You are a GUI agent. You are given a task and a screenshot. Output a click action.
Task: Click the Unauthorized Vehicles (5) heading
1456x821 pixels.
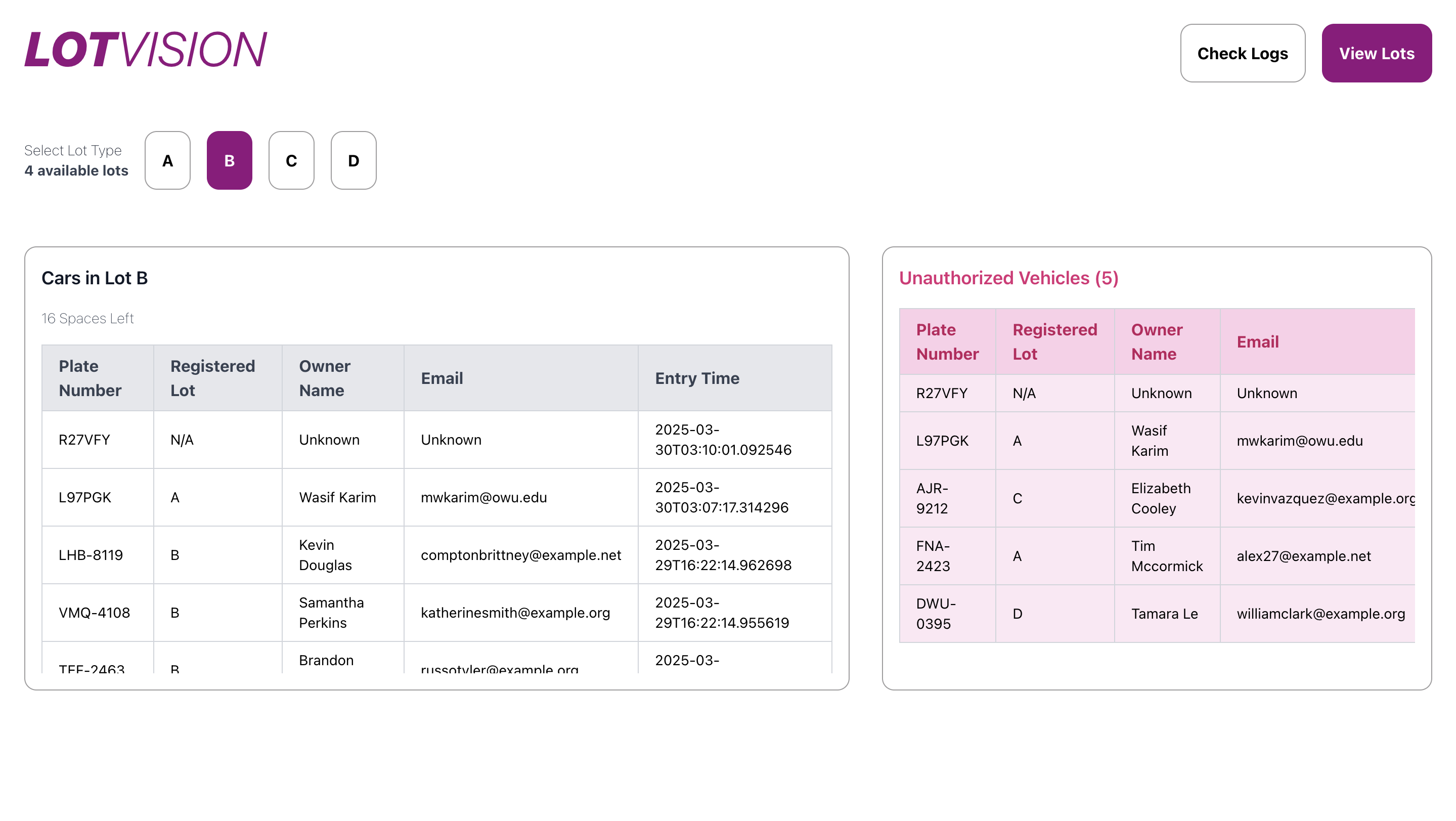(x=1008, y=278)
